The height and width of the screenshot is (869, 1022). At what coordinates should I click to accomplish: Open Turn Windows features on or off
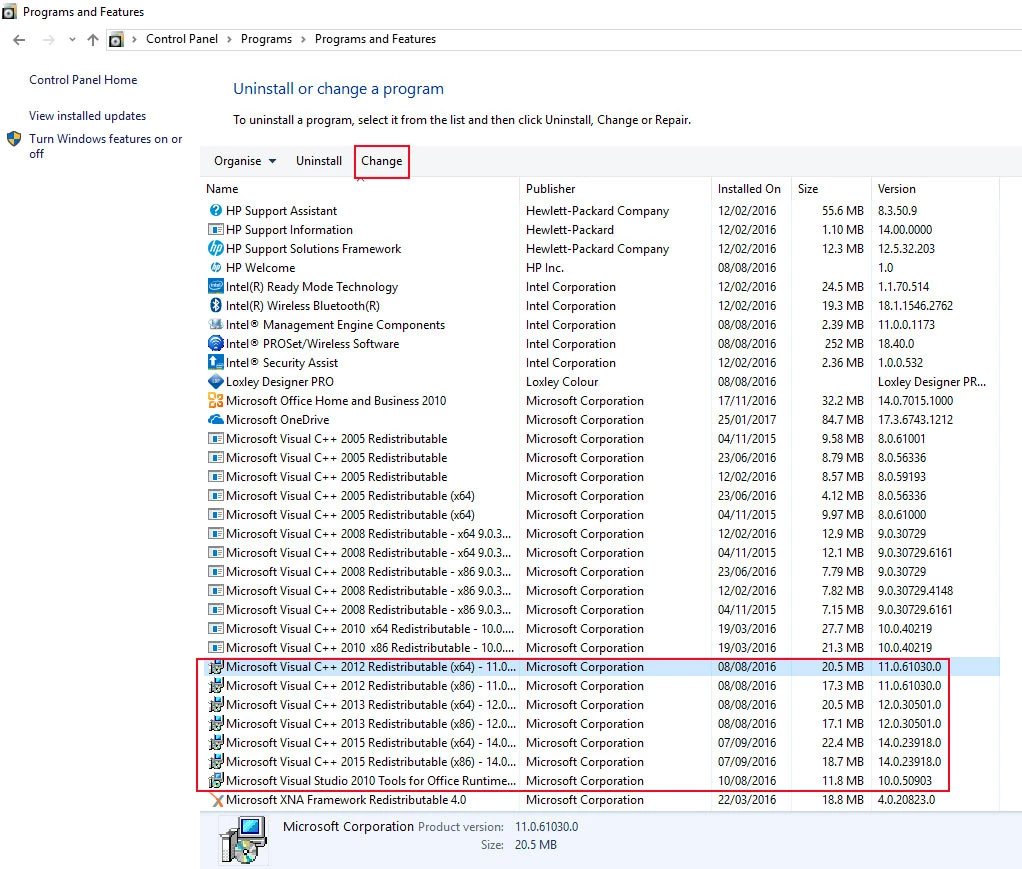pos(106,146)
